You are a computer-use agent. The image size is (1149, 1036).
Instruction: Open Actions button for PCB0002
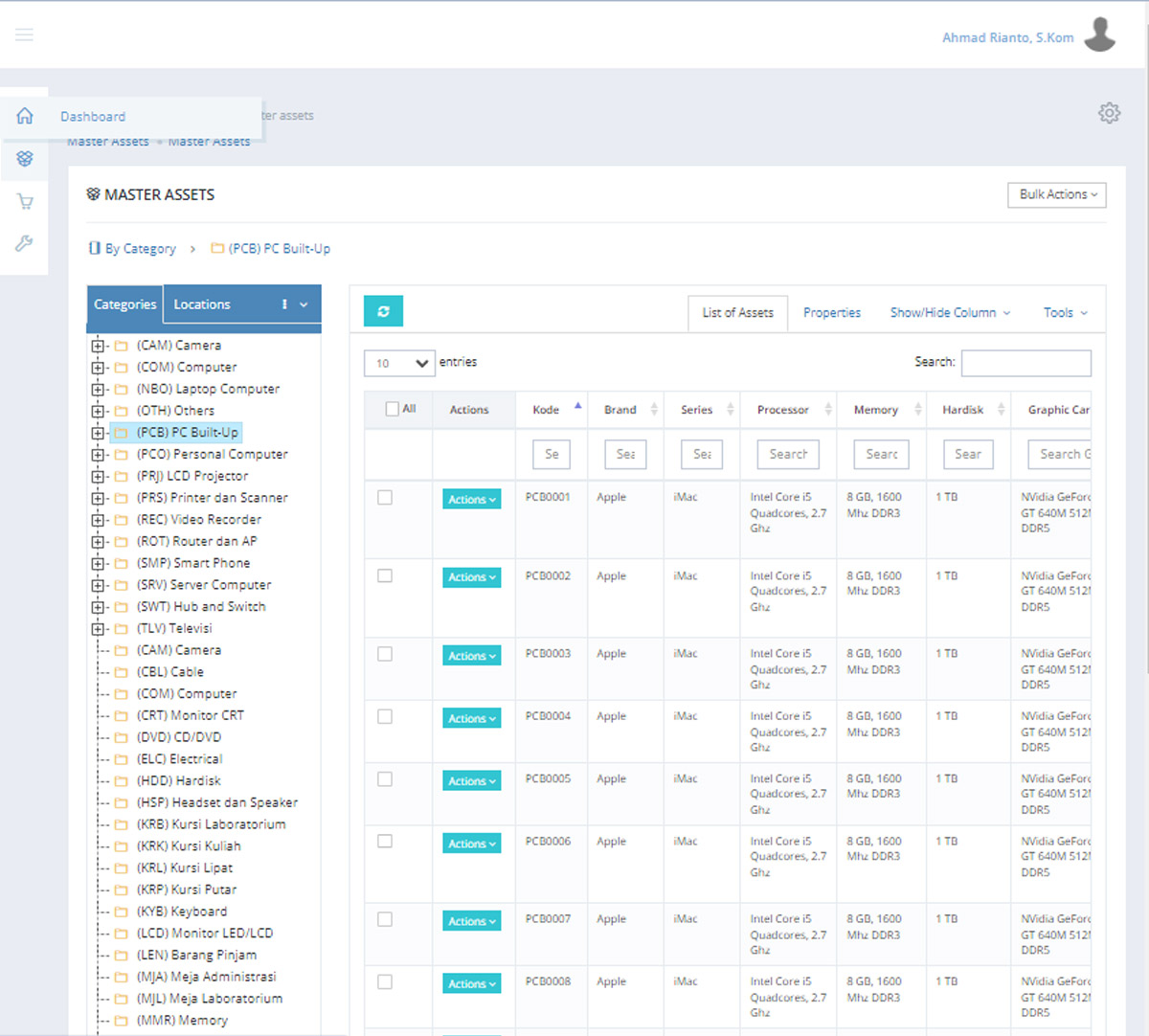click(x=471, y=577)
